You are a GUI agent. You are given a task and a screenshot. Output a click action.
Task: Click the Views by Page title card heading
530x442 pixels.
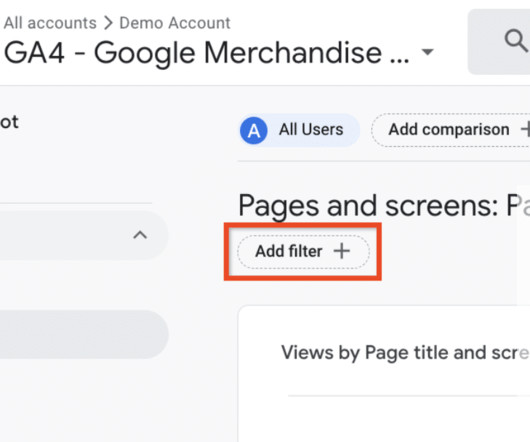coord(405,352)
